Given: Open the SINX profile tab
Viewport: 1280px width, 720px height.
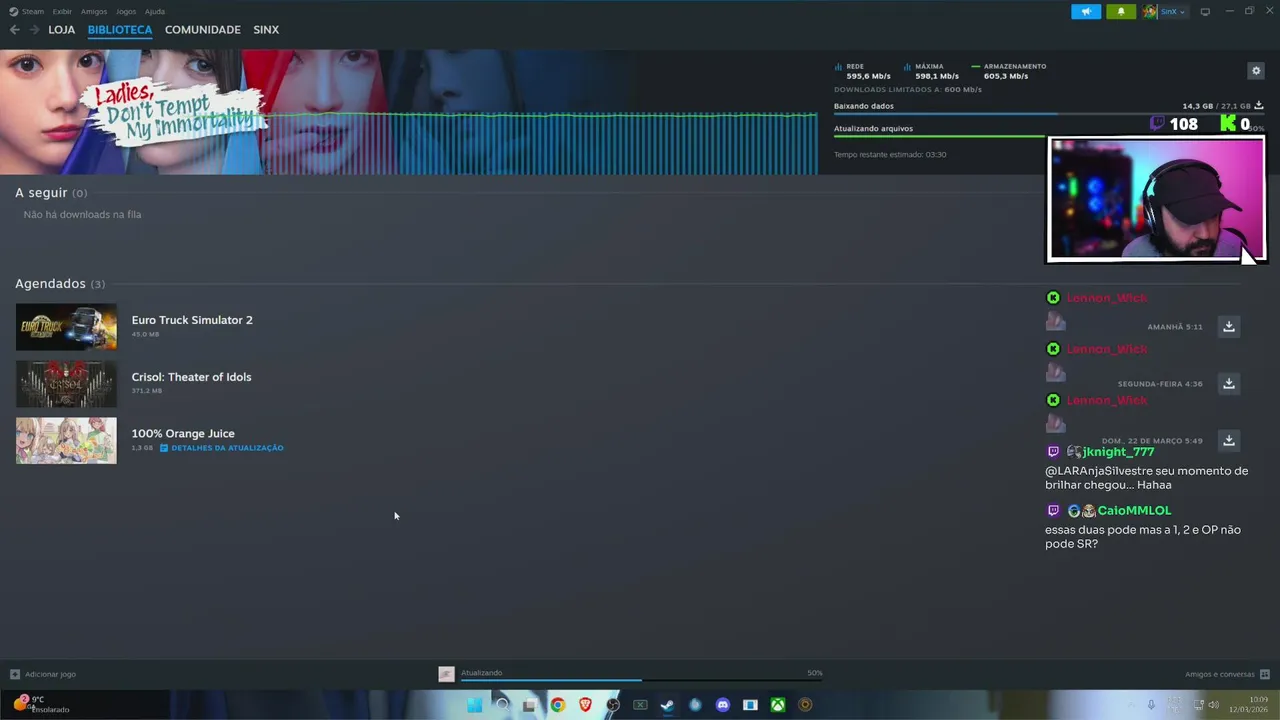Looking at the screenshot, I should pos(266,30).
